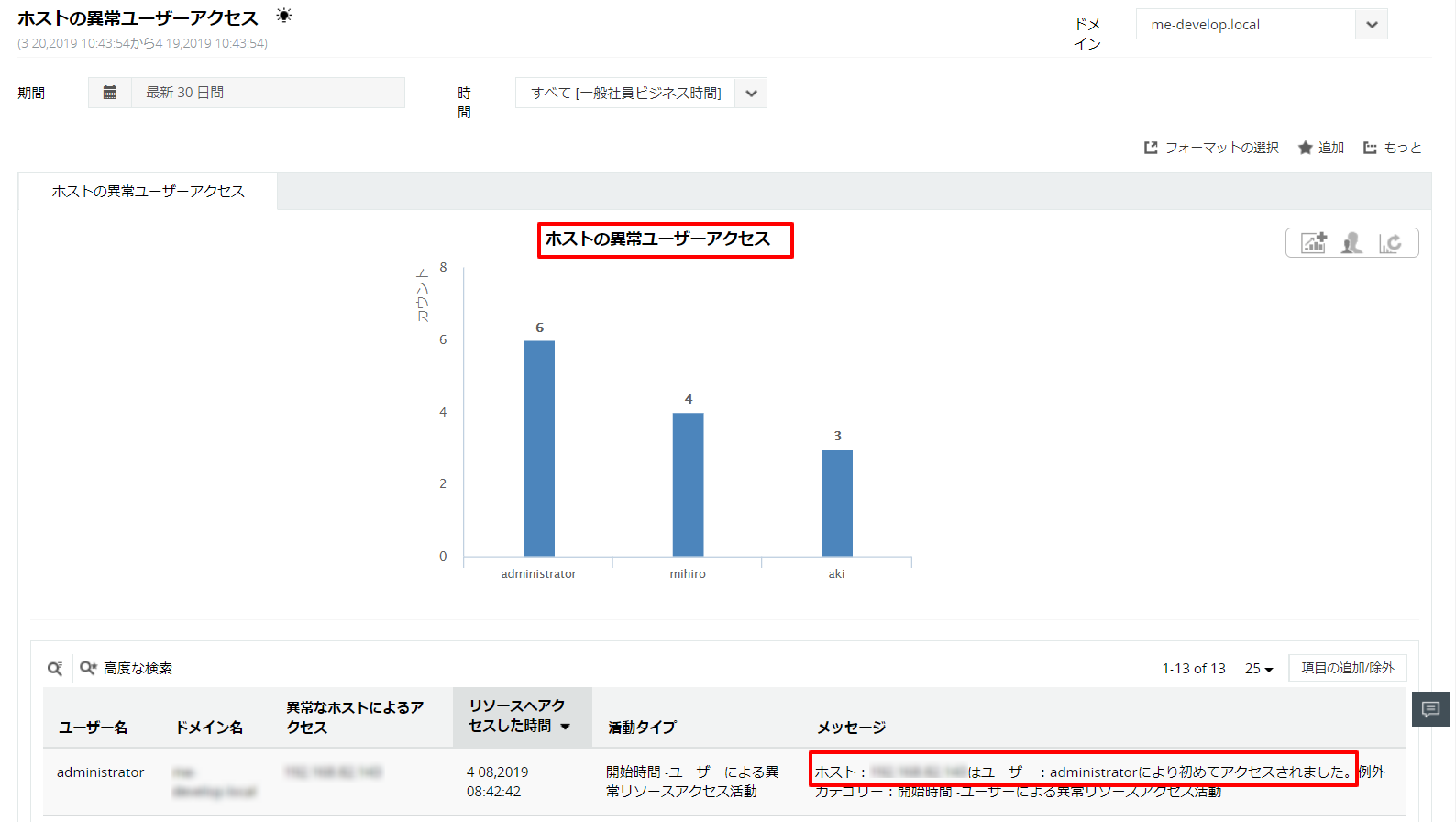Click 項目の追加/除外 button
Image resolution: width=1456 pixels, height=822 pixels.
click(x=1347, y=668)
